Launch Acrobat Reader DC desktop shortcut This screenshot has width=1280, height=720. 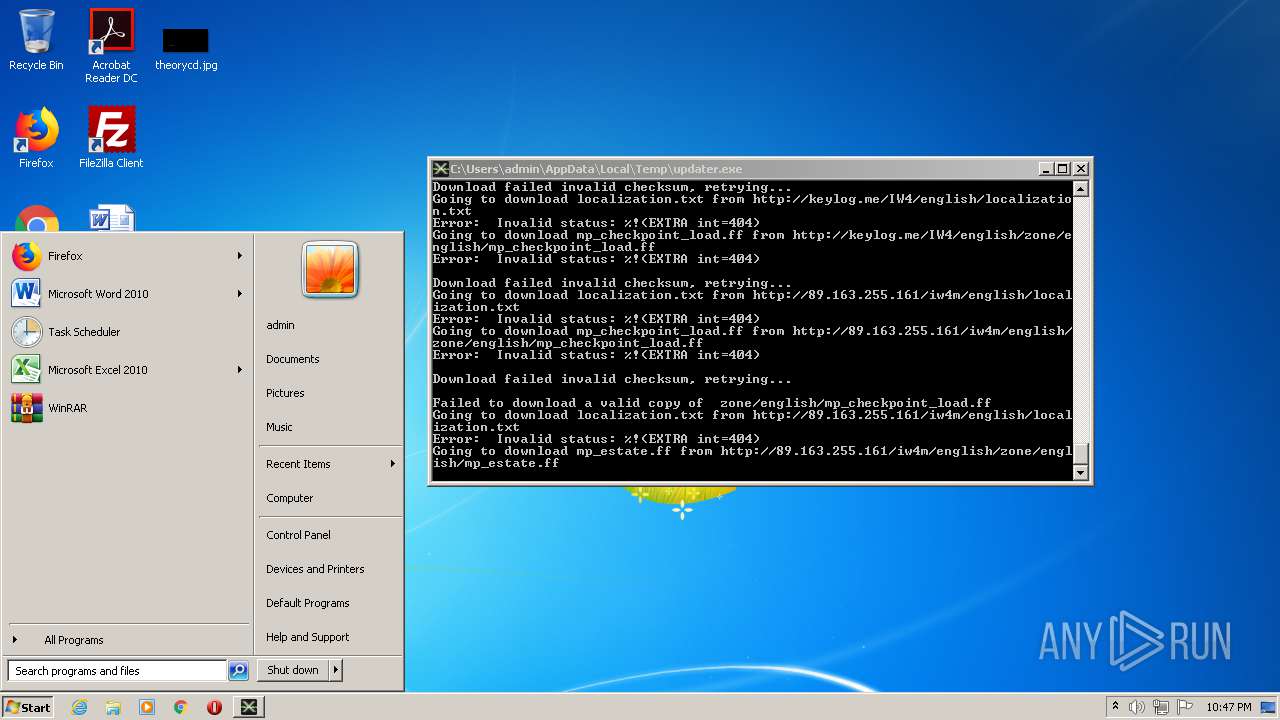(111, 45)
